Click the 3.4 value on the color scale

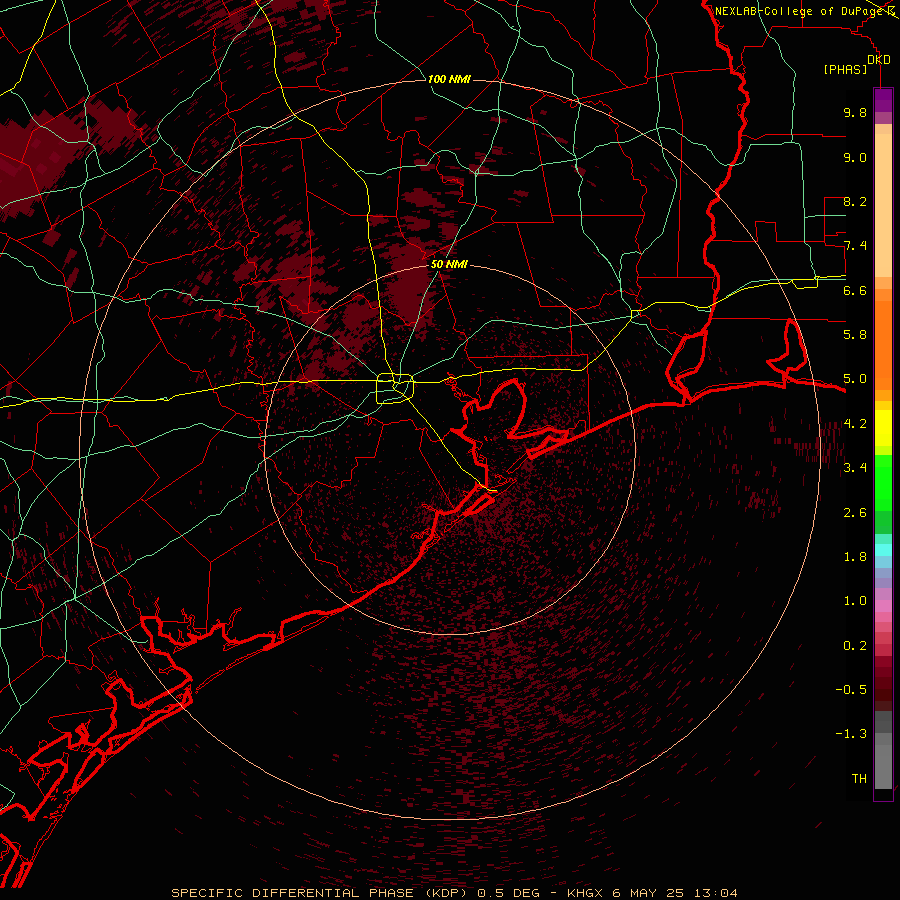coord(855,468)
